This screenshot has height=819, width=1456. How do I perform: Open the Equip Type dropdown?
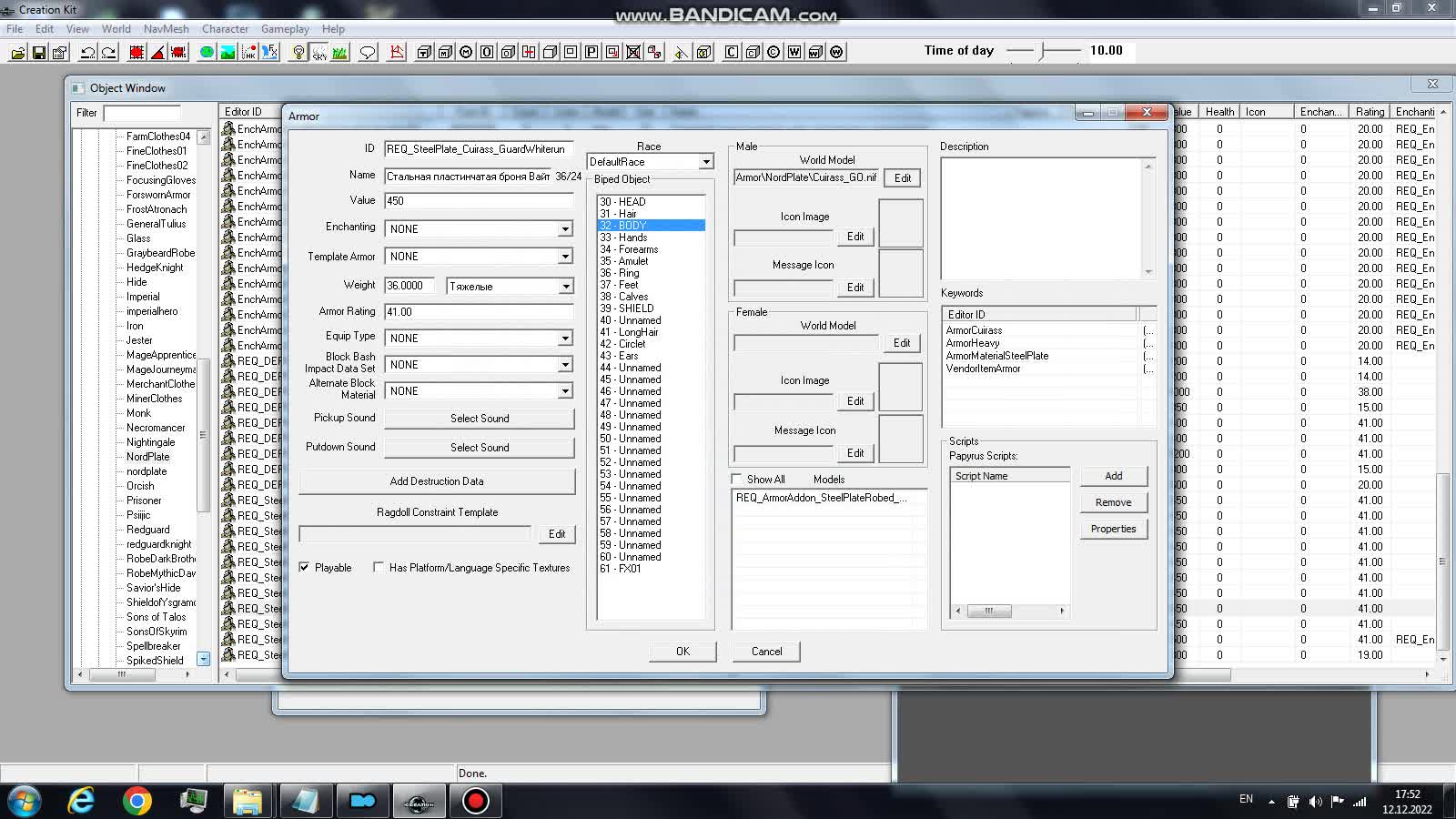(x=564, y=339)
